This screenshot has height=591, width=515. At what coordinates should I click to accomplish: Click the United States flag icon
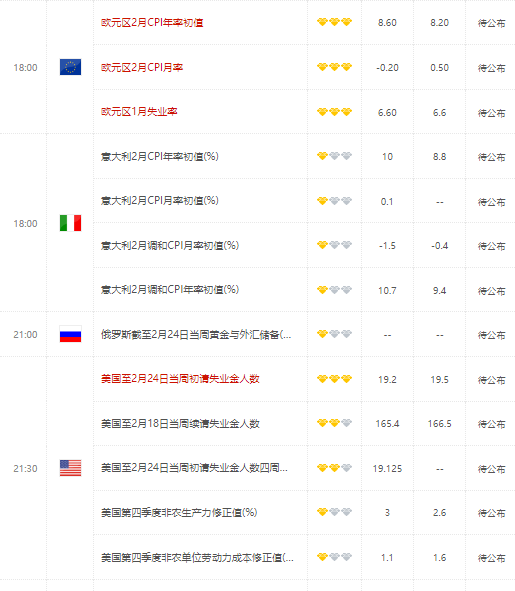coord(71,468)
